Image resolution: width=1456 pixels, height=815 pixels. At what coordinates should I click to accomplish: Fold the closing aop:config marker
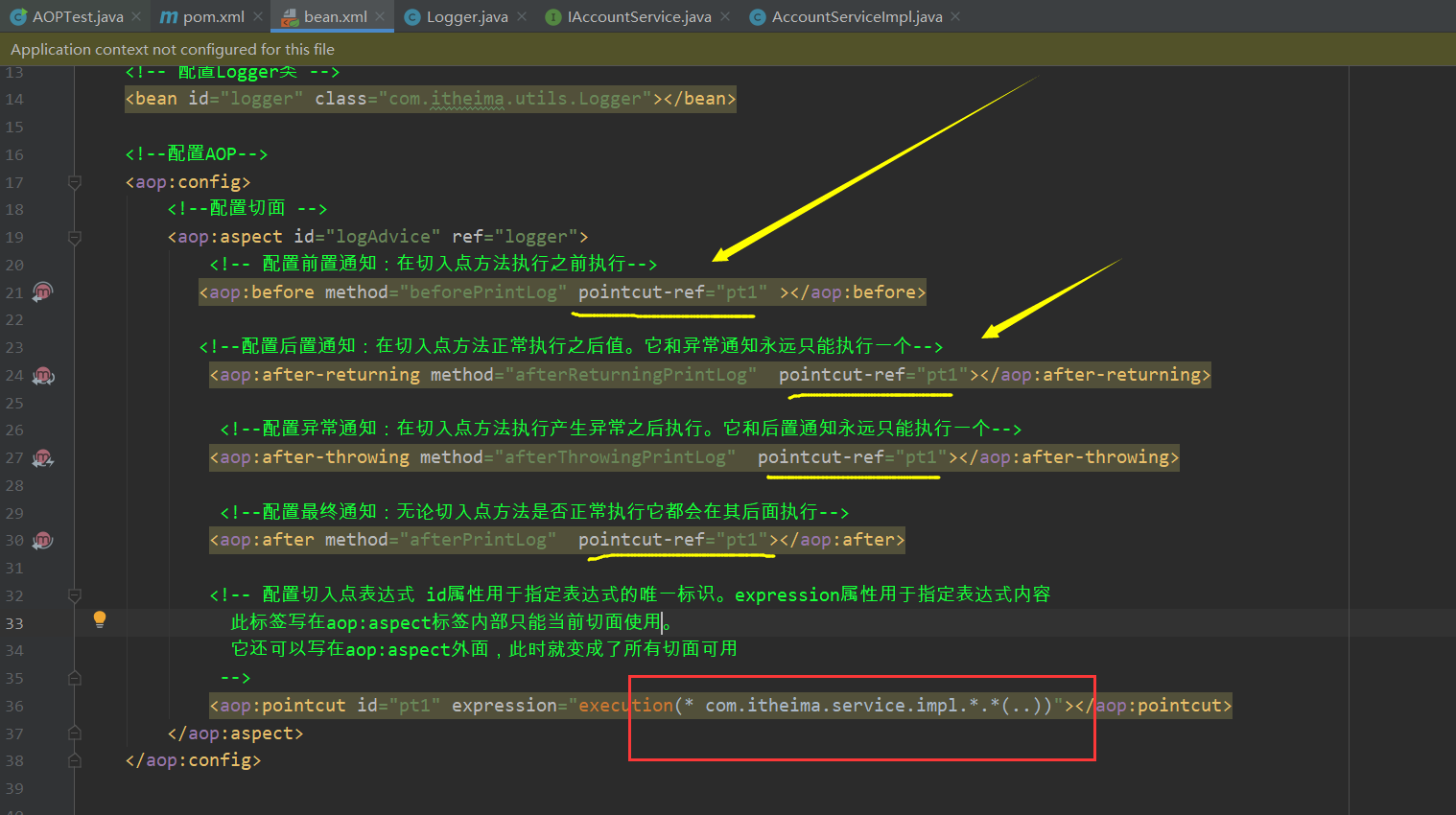click(x=75, y=760)
